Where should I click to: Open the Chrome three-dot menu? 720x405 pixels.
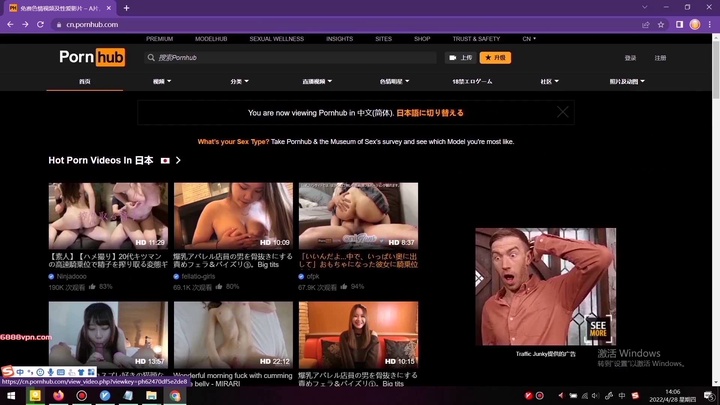tap(709, 24)
